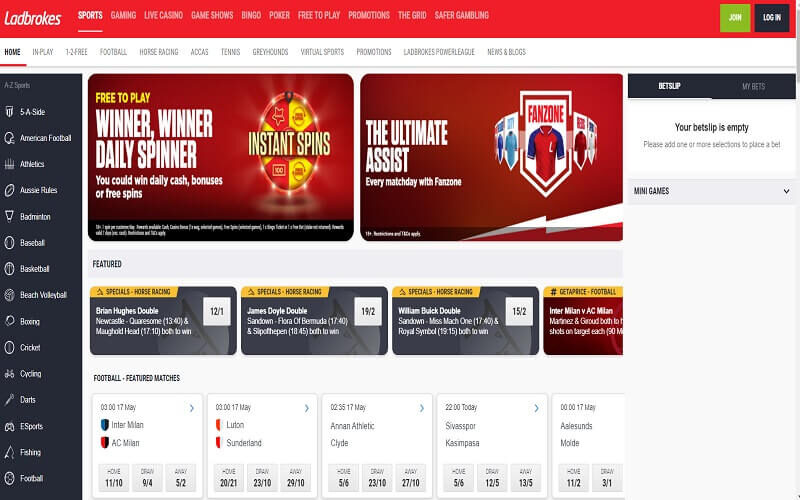Open Game Shows in top menu
Viewport: 800px width, 500px height.
point(212,15)
